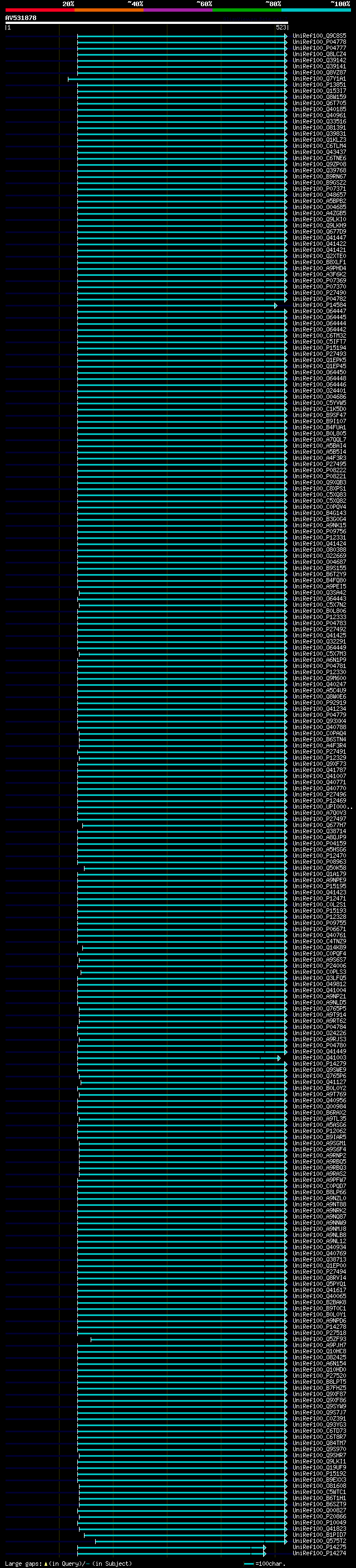Viewport: 356px width, 1568px height.
Task: Select label UniRef100_P15192
Action: coord(319,1473)
